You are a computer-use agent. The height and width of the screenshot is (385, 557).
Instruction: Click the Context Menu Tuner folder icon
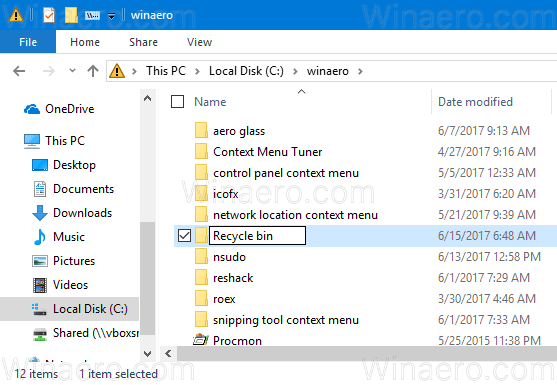pyautogui.click(x=201, y=151)
